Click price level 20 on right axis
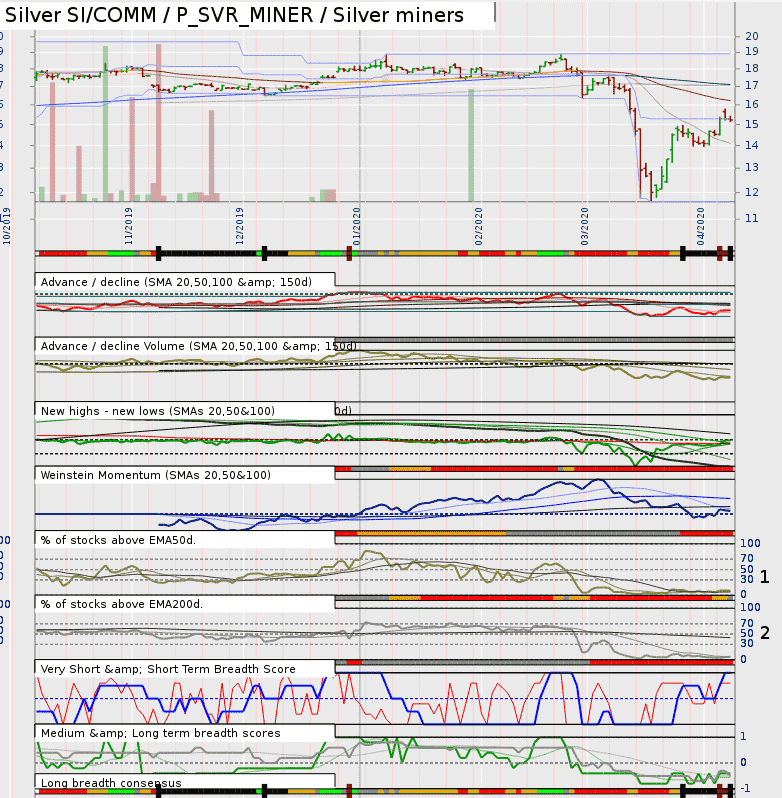The width and height of the screenshot is (782, 798). click(x=751, y=36)
